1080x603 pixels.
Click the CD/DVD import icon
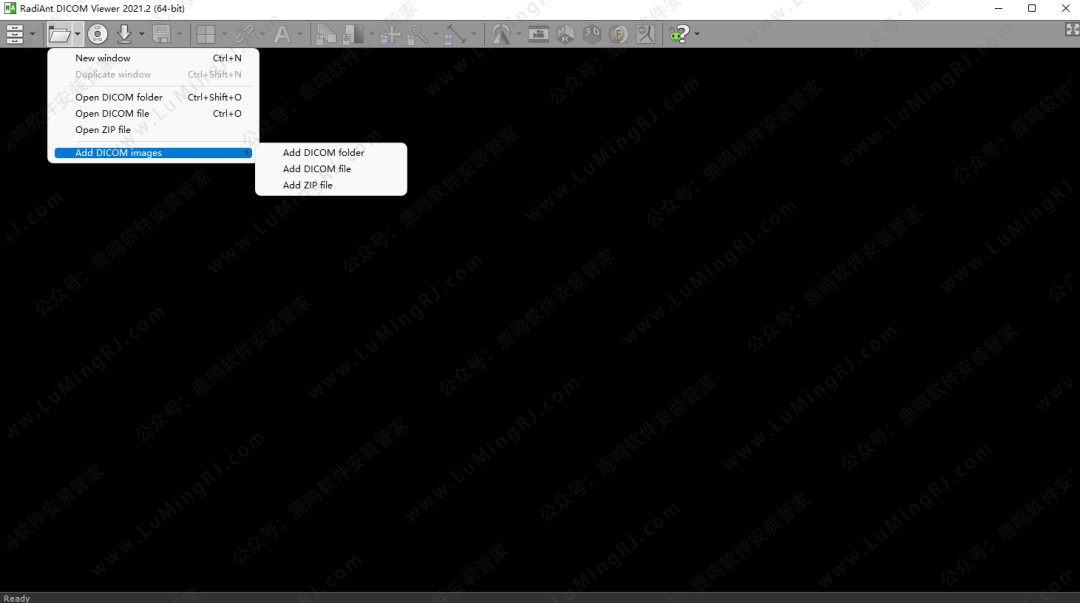tap(97, 34)
